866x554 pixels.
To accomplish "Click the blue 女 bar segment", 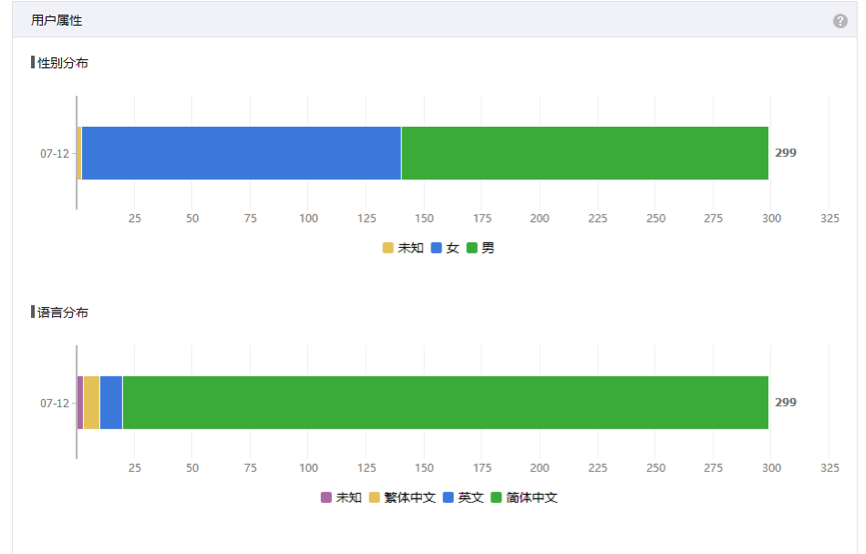I will click(241, 153).
